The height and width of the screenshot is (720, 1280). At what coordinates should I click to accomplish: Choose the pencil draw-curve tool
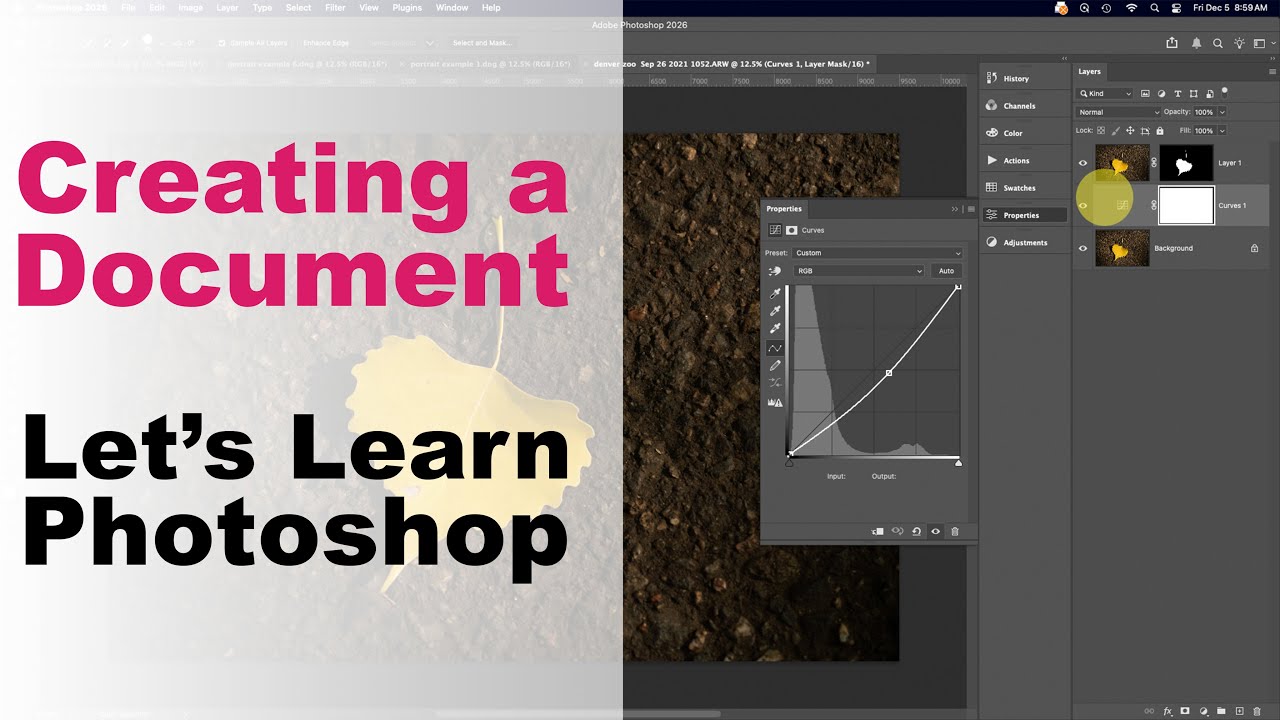(775, 366)
